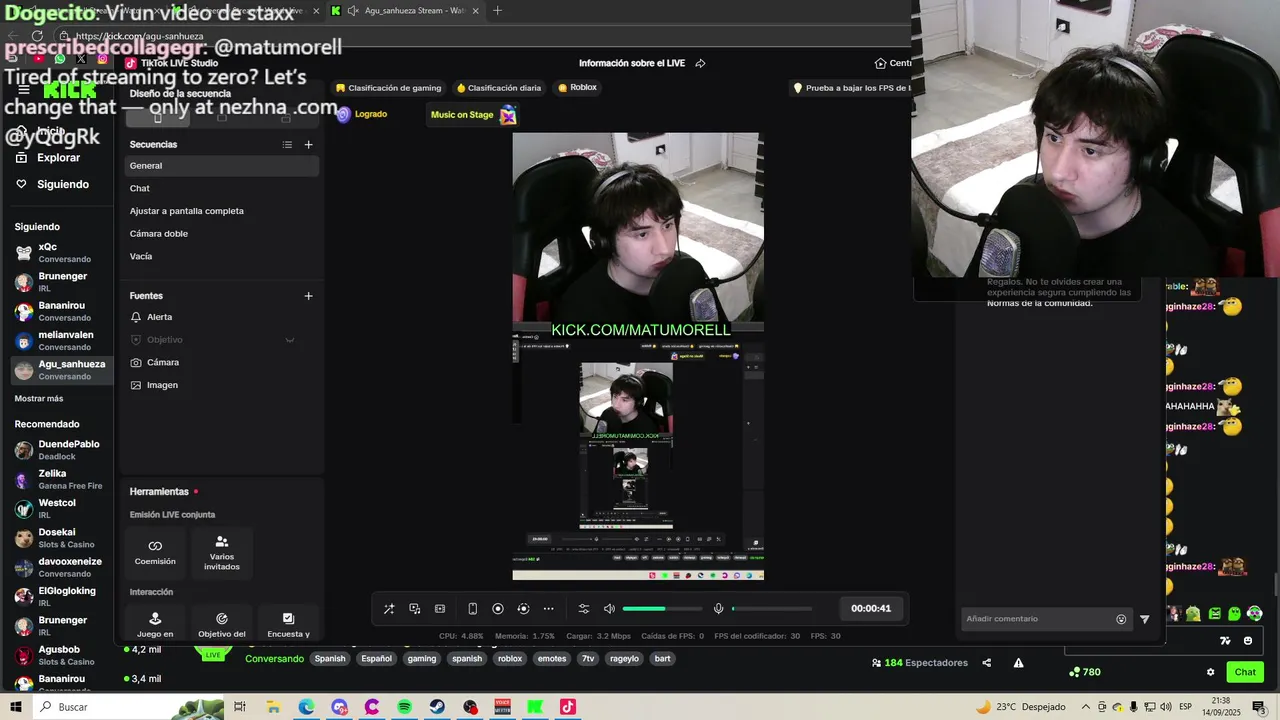The height and width of the screenshot is (720, 1280).
Task: Add a new scene with the Secuencias plus
Action: point(308,145)
